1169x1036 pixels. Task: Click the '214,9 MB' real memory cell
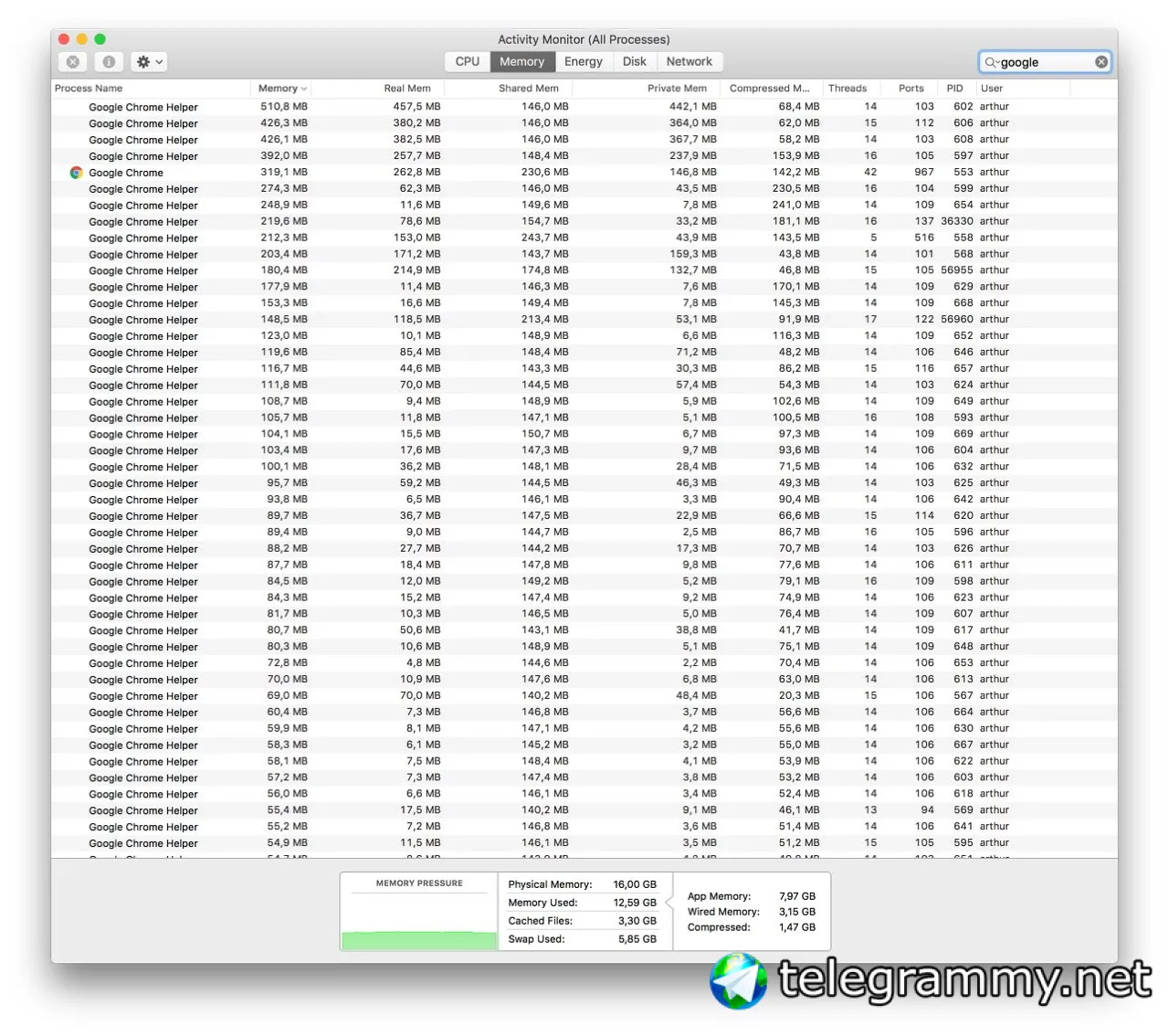coord(416,270)
